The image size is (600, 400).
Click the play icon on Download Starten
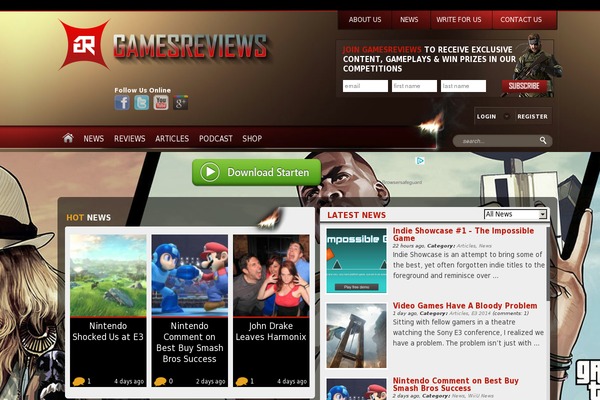tap(210, 172)
